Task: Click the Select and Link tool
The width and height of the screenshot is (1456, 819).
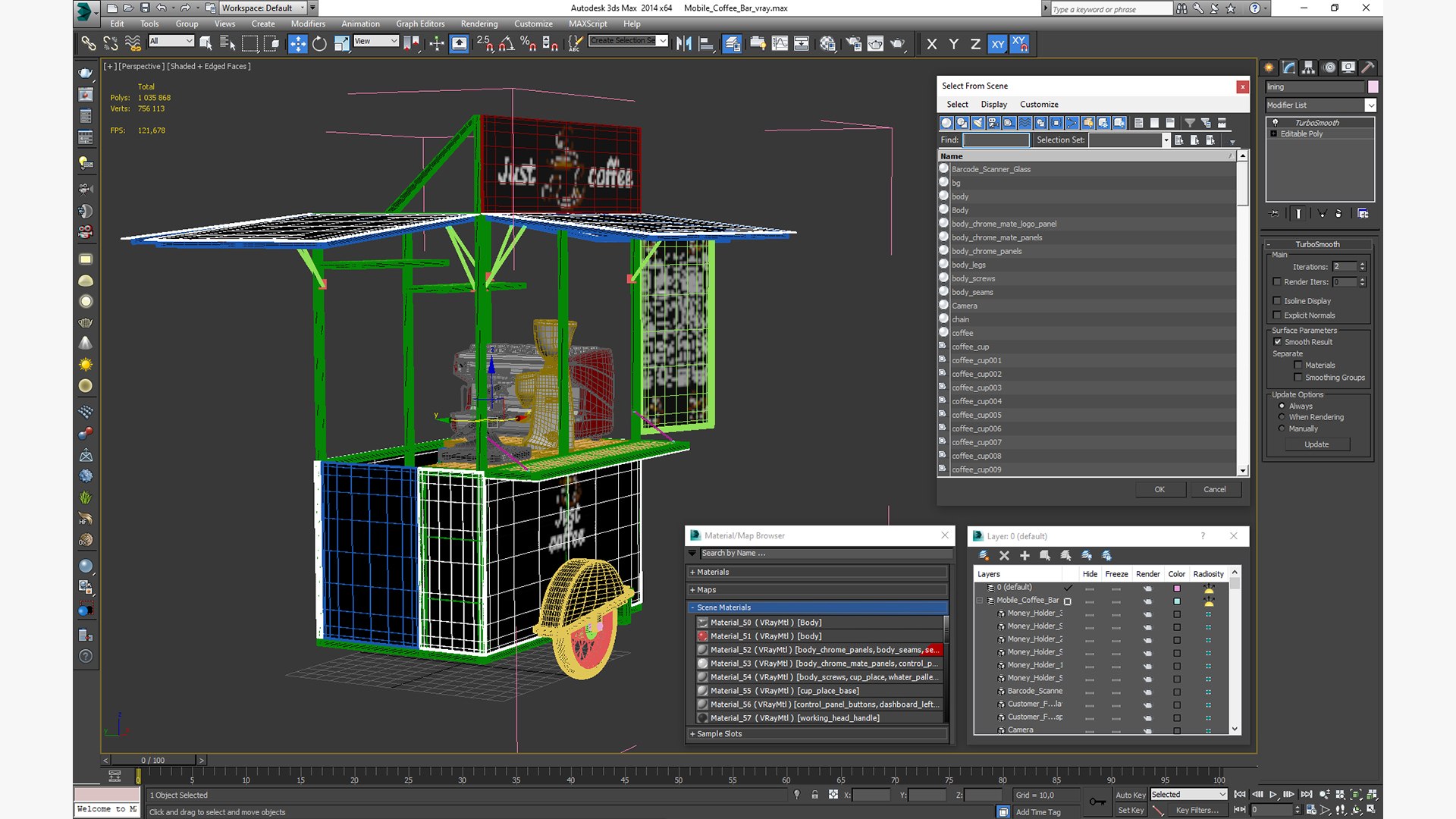Action: [x=89, y=44]
